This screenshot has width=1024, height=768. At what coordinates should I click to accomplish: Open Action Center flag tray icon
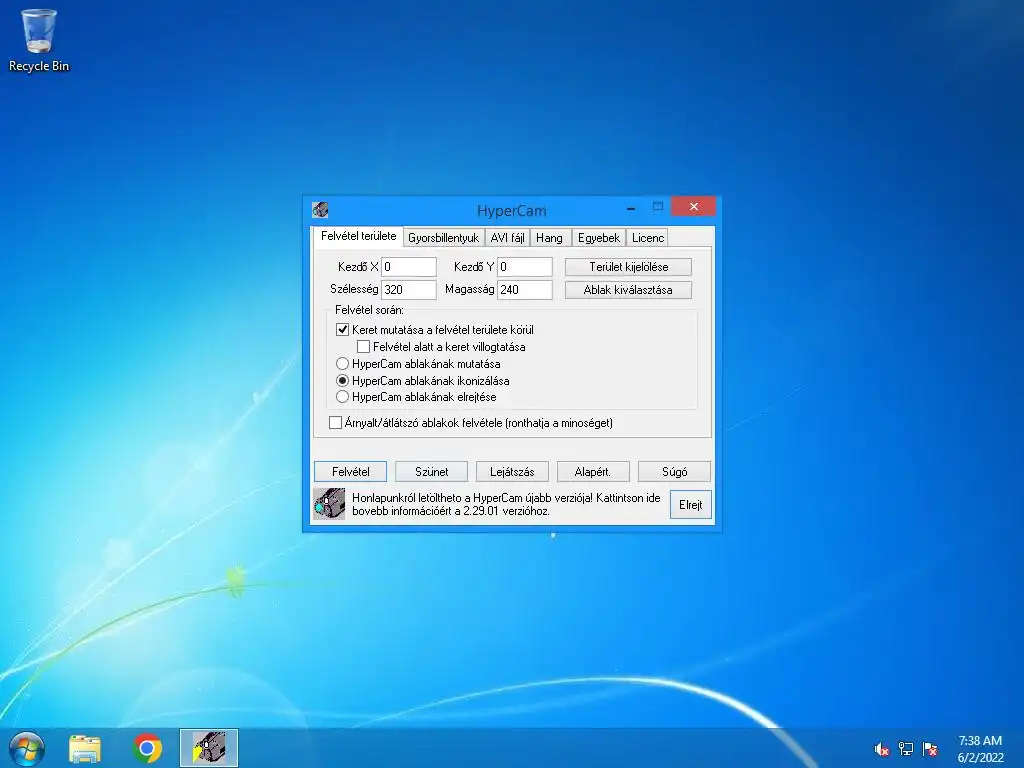pyautogui.click(x=930, y=749)
